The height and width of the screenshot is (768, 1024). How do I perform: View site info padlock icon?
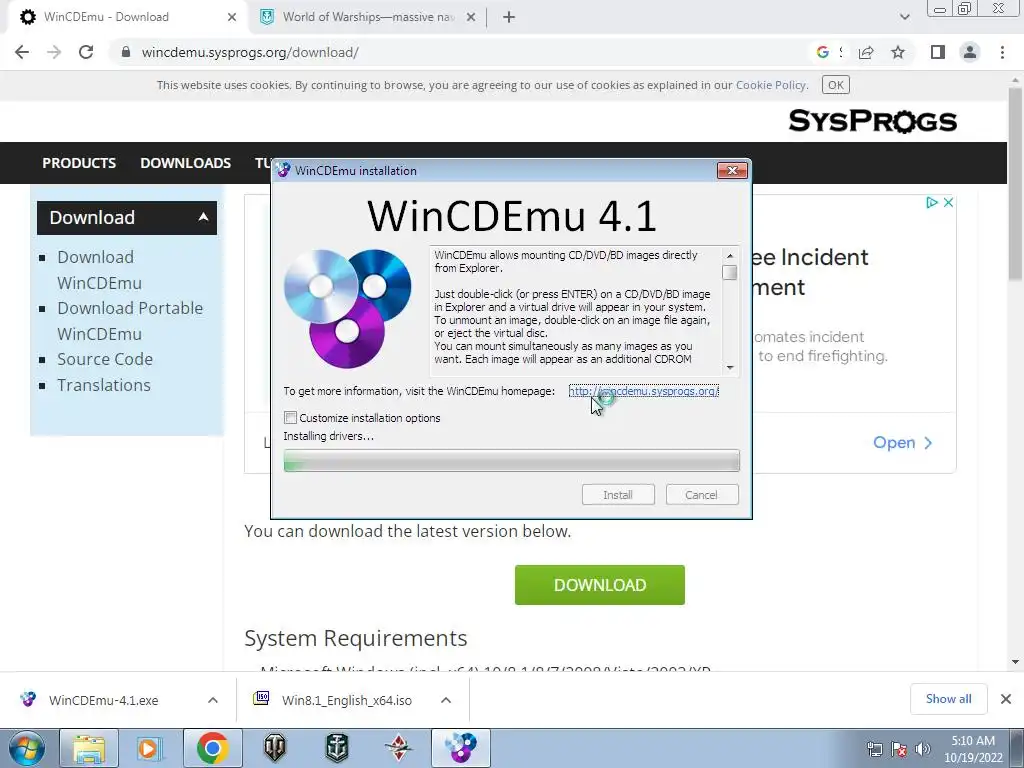126,52
